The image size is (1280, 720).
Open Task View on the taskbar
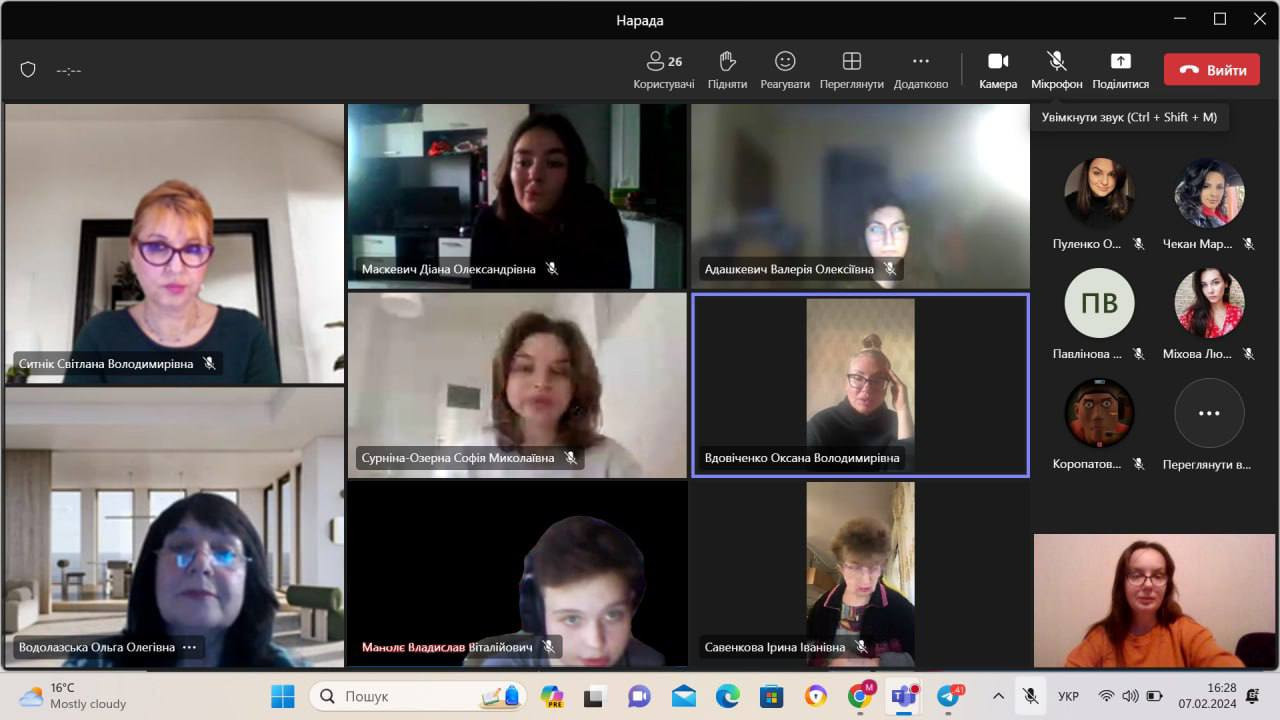pos(595,696)
